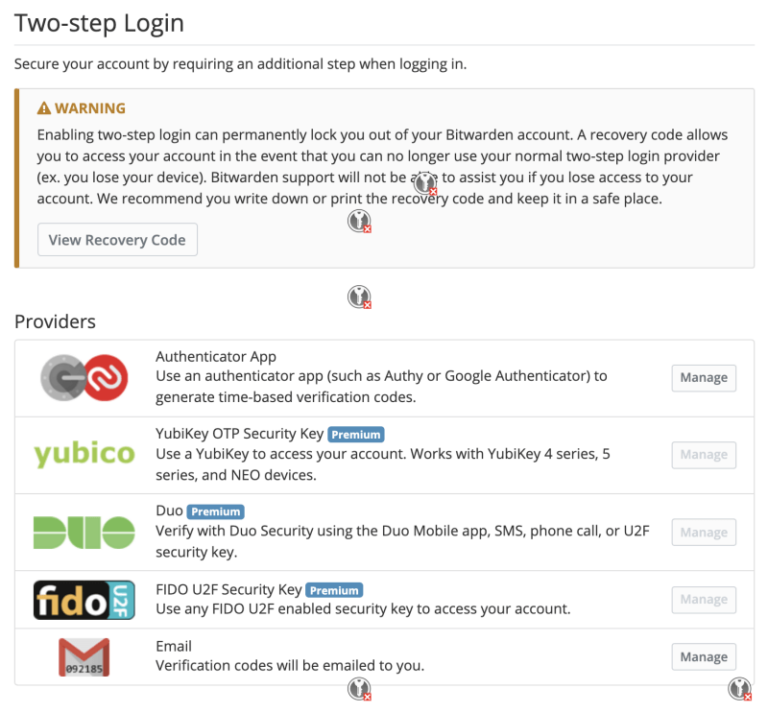
Task: Manage the Authenticator App provider
Action: pyautogui.click(x=703, y=378)
